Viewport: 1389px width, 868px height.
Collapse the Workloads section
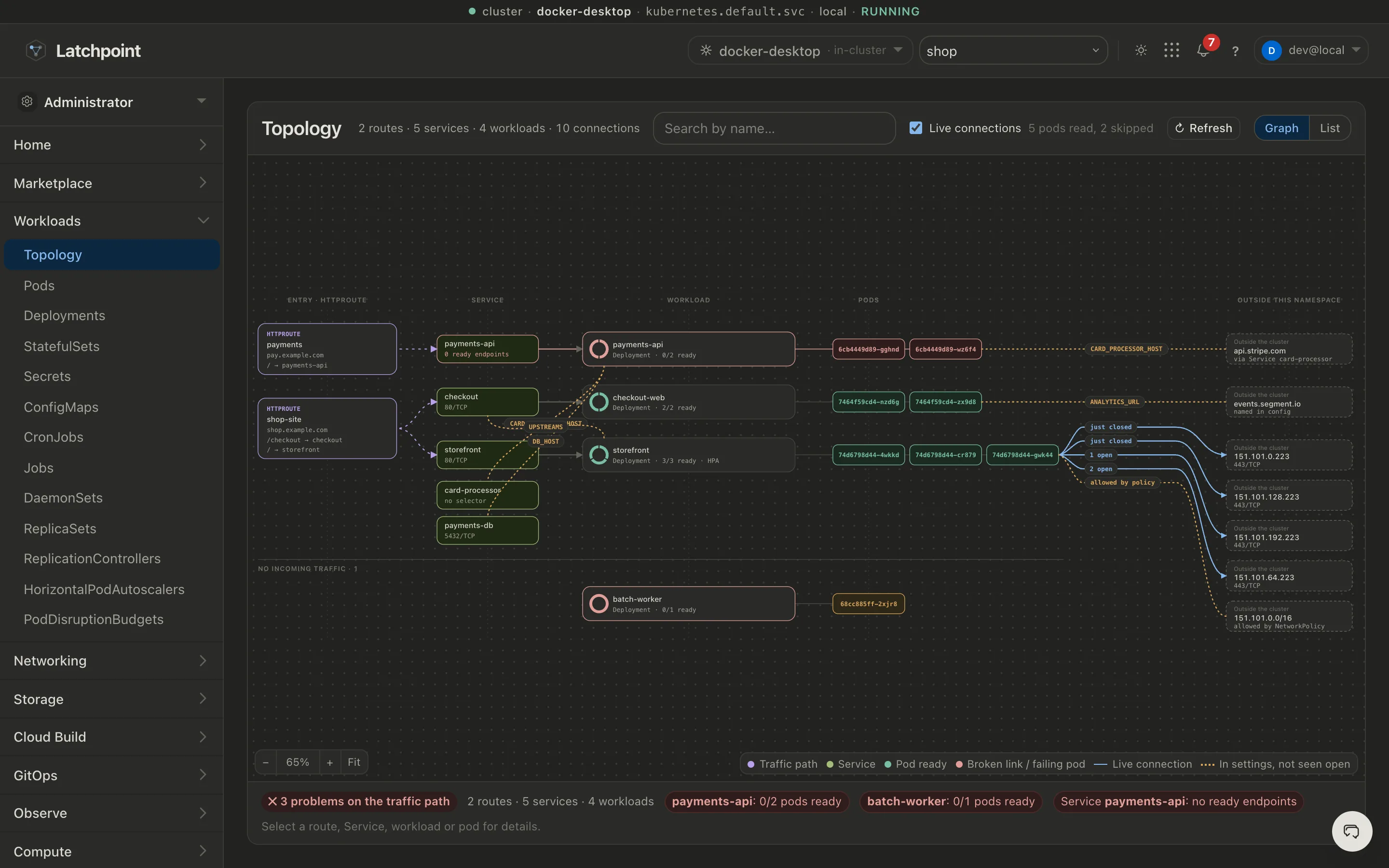(111, 221)
